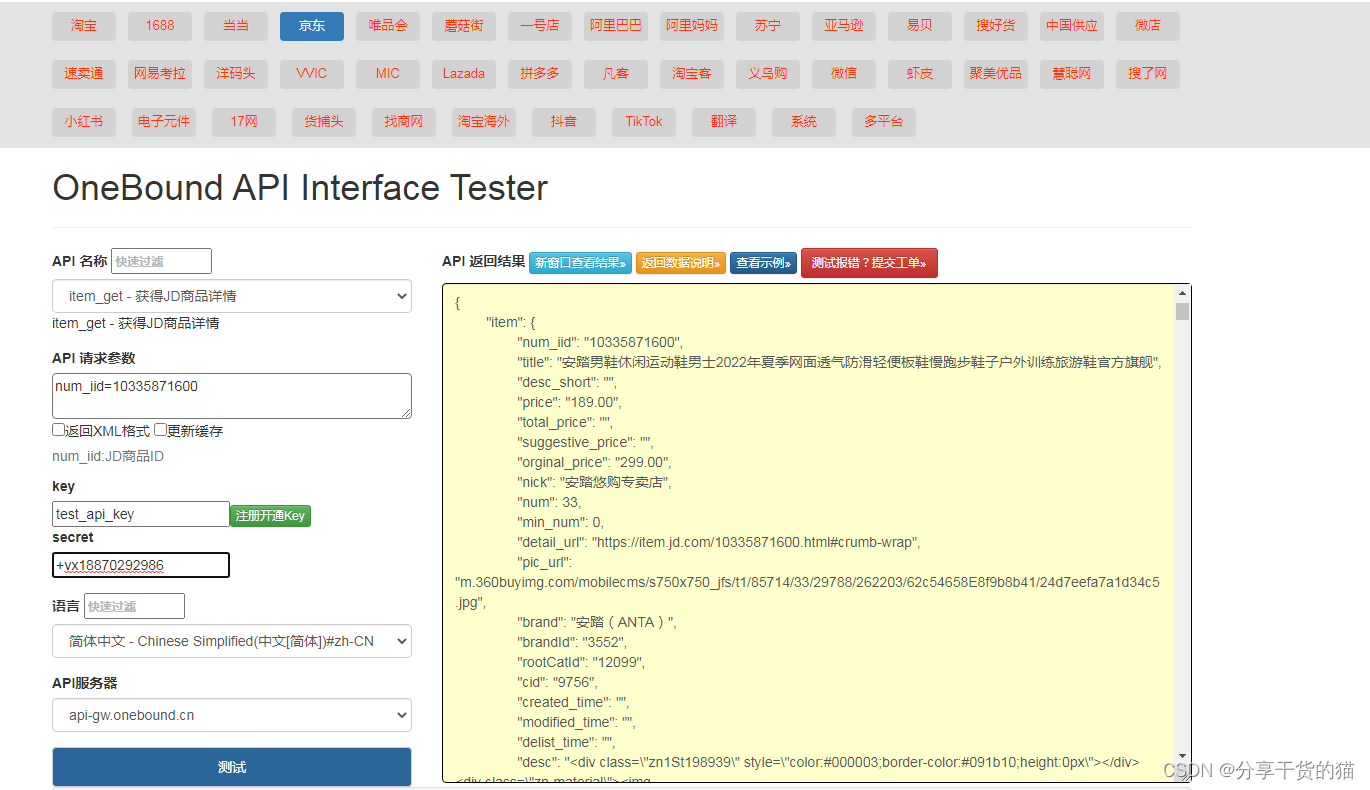Image resolution: width=1370 pixels, height=790 pixels.
Task: Click the result scrollbar up arrow
Action: point(1183,293)
